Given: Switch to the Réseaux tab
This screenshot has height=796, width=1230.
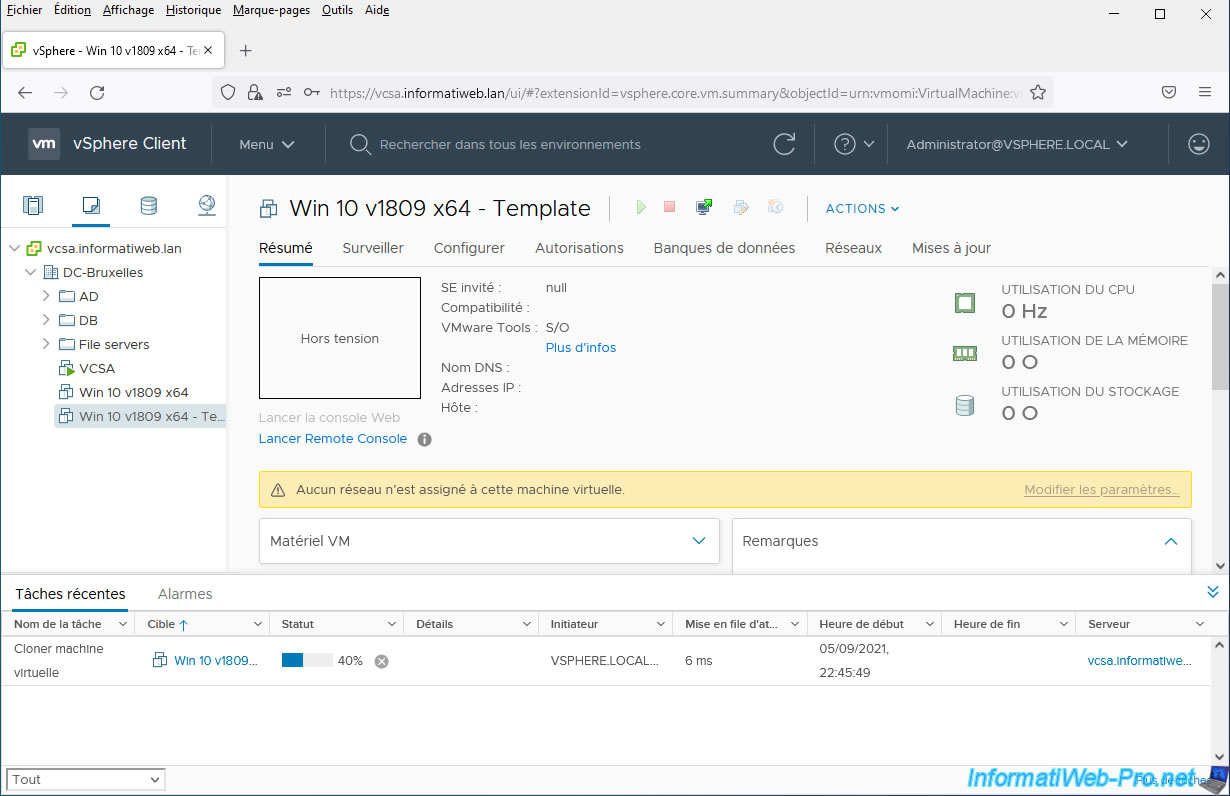Looking at the screenshot, I should [x=853, y=248].
